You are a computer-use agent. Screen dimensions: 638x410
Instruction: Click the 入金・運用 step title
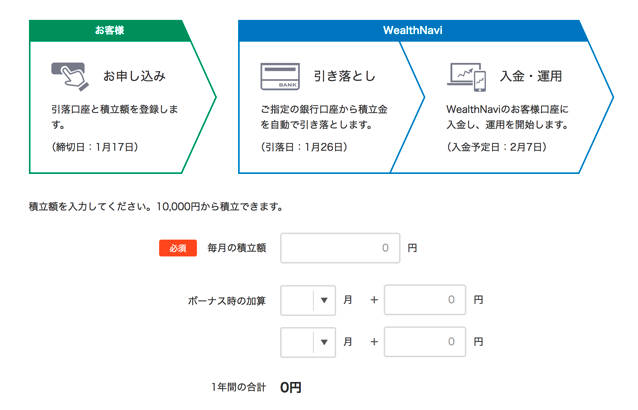[x=531, y=76]
